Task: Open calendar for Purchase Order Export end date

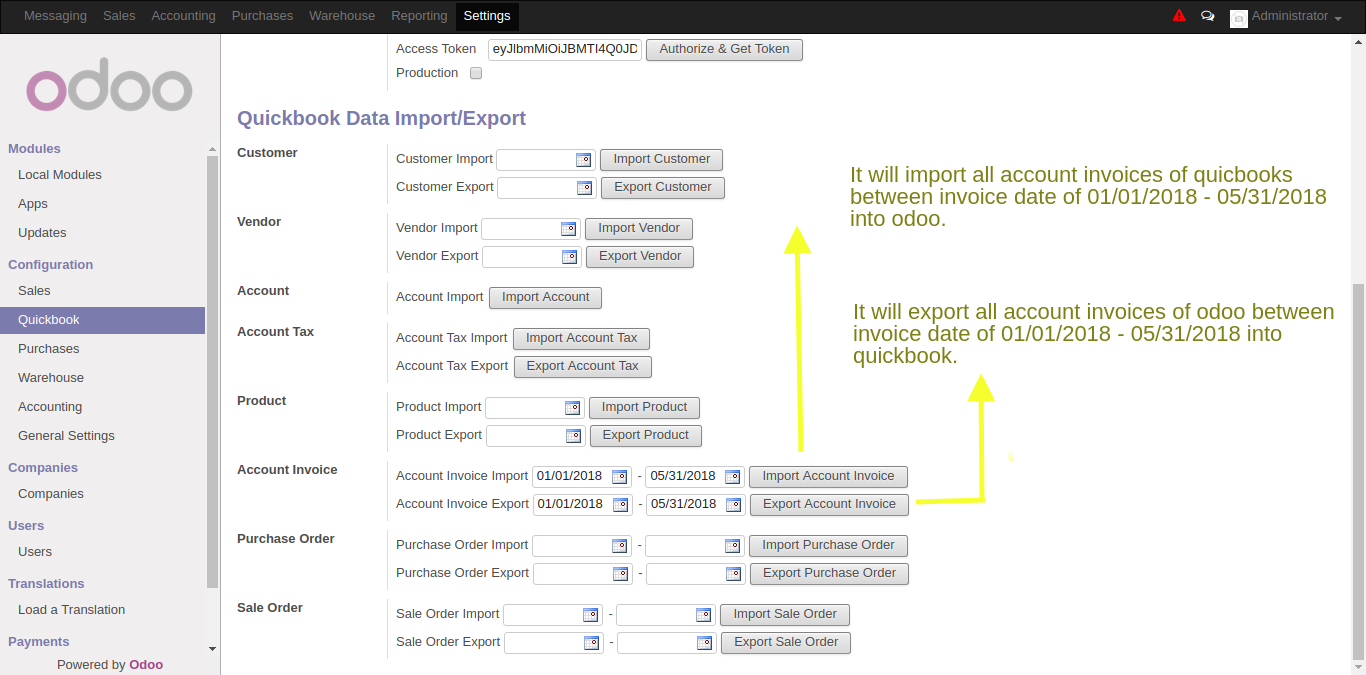Action: 733,574
